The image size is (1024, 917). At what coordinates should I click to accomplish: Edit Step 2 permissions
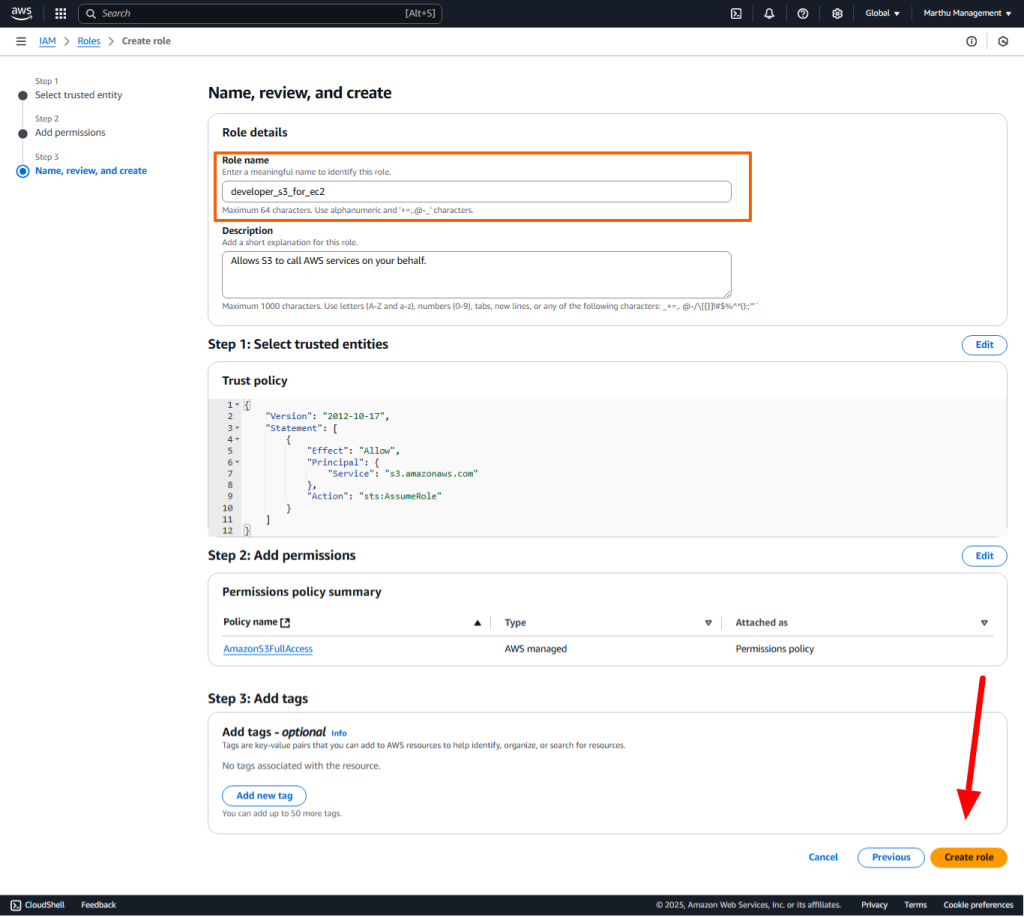click(x=984, y=556)
